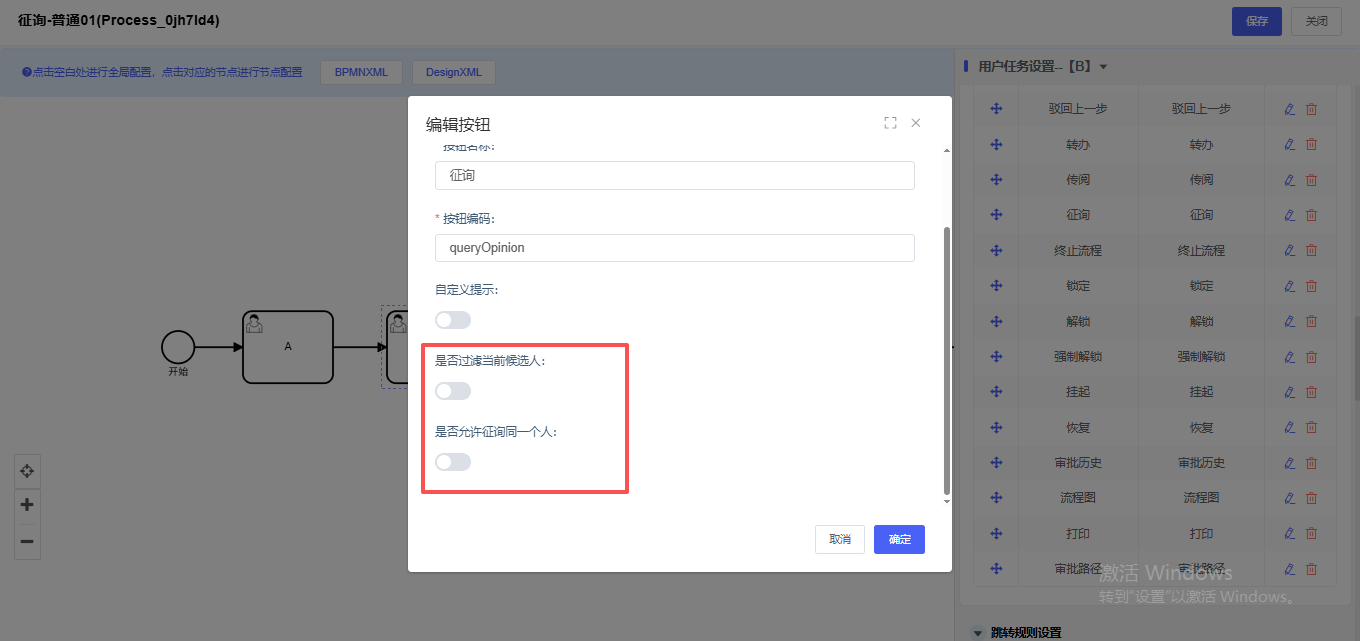Viewport: 1360px width, 641px height.
Task: Expand 用户任务设置 dropdown arrow
Action: [x=1103, y=67]
